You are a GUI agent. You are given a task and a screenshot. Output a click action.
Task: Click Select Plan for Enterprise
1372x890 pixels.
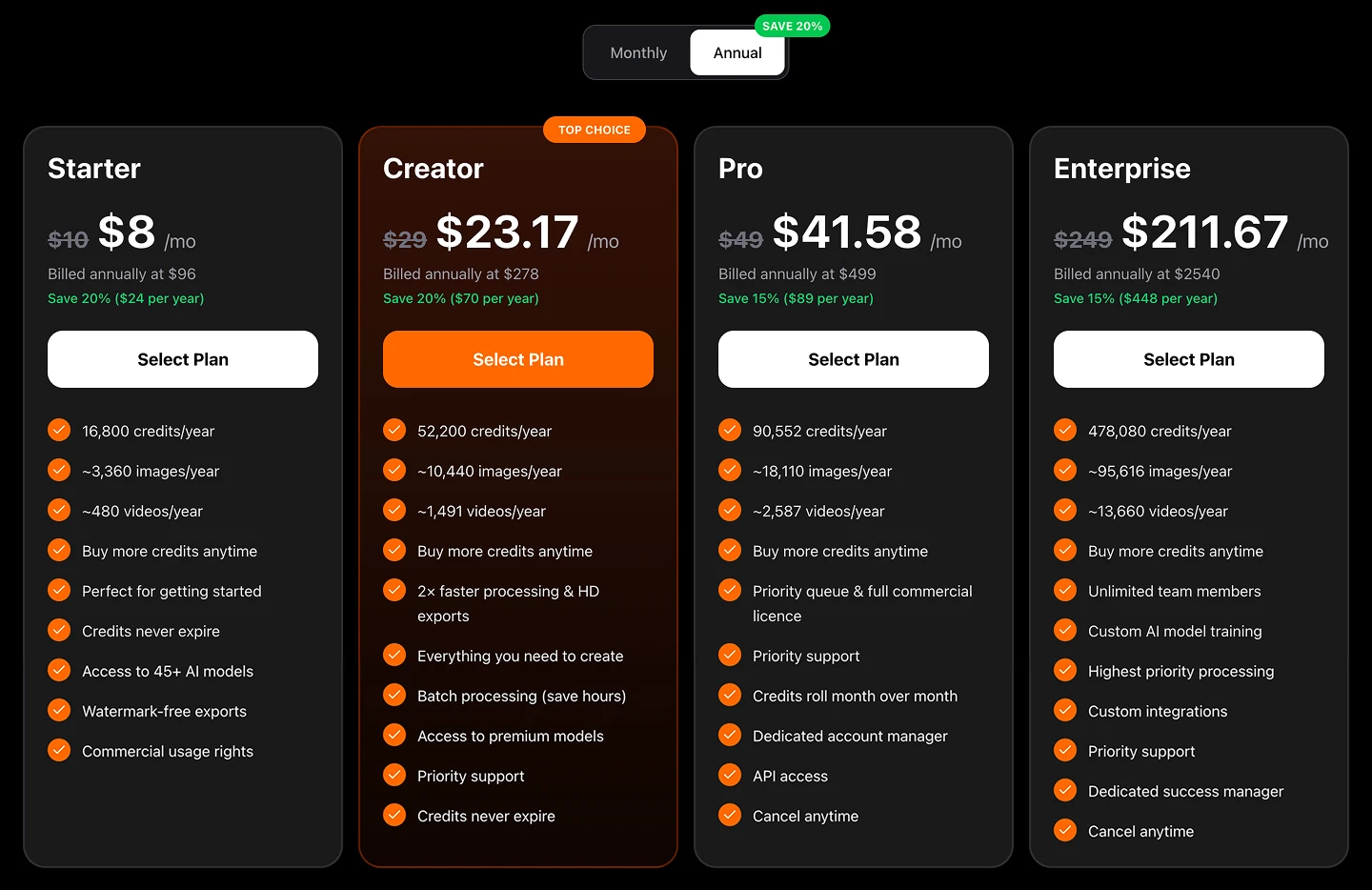coord(1188,359)
